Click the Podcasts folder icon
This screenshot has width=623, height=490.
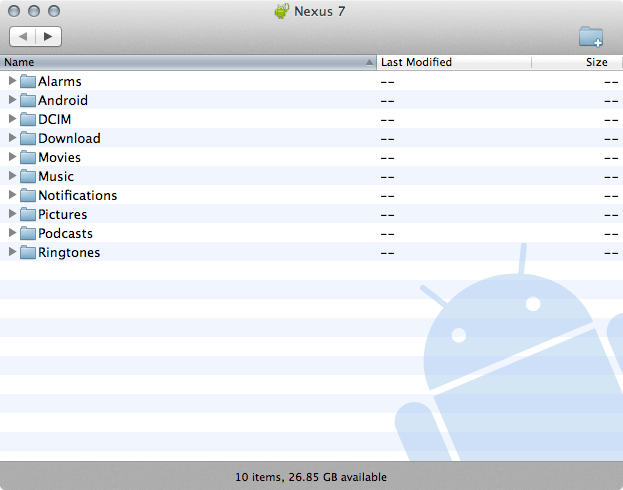(x=28, y=234)
